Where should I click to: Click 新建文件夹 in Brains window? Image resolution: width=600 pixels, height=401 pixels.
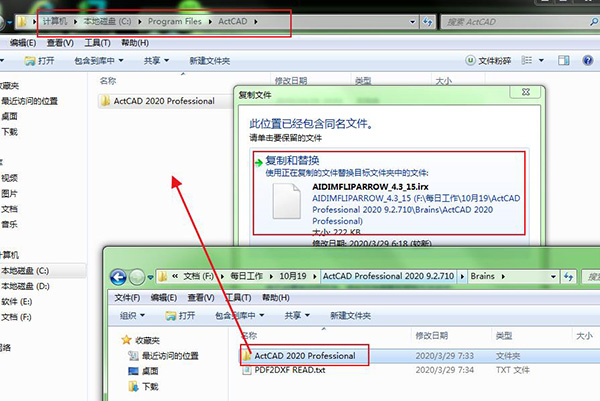(x=351, y=316)
